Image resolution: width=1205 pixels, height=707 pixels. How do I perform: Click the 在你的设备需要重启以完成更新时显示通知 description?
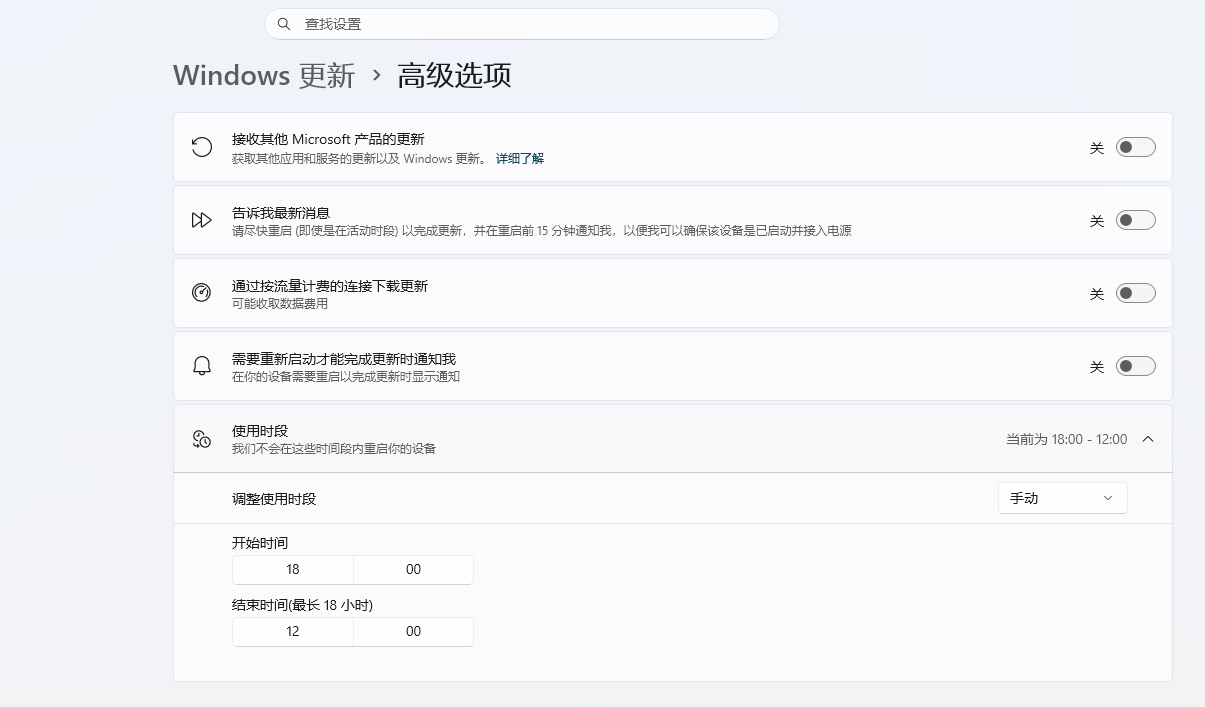coord(346,377)
